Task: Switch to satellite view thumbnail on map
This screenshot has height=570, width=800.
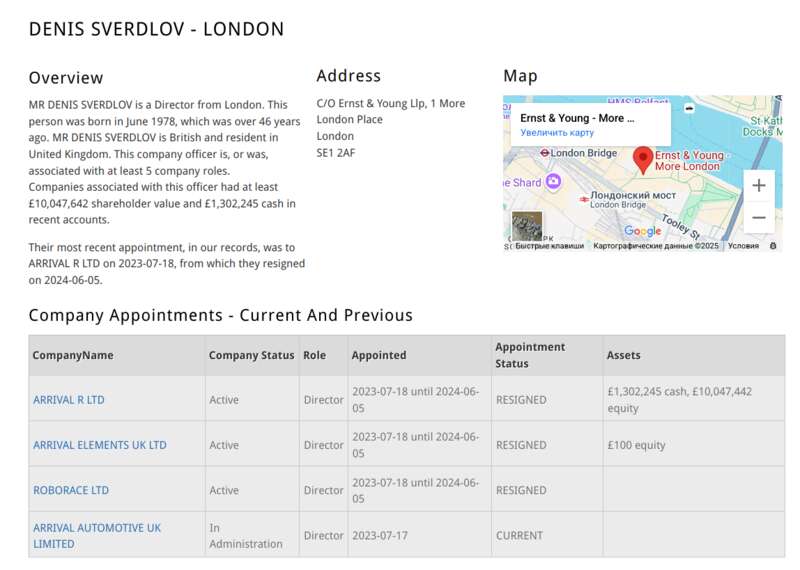Action: point(527,226)
